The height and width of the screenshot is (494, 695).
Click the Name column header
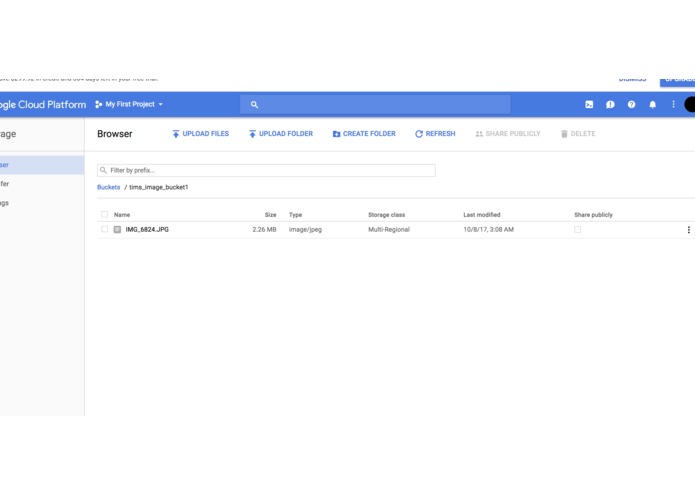click(x=122, y=215)
